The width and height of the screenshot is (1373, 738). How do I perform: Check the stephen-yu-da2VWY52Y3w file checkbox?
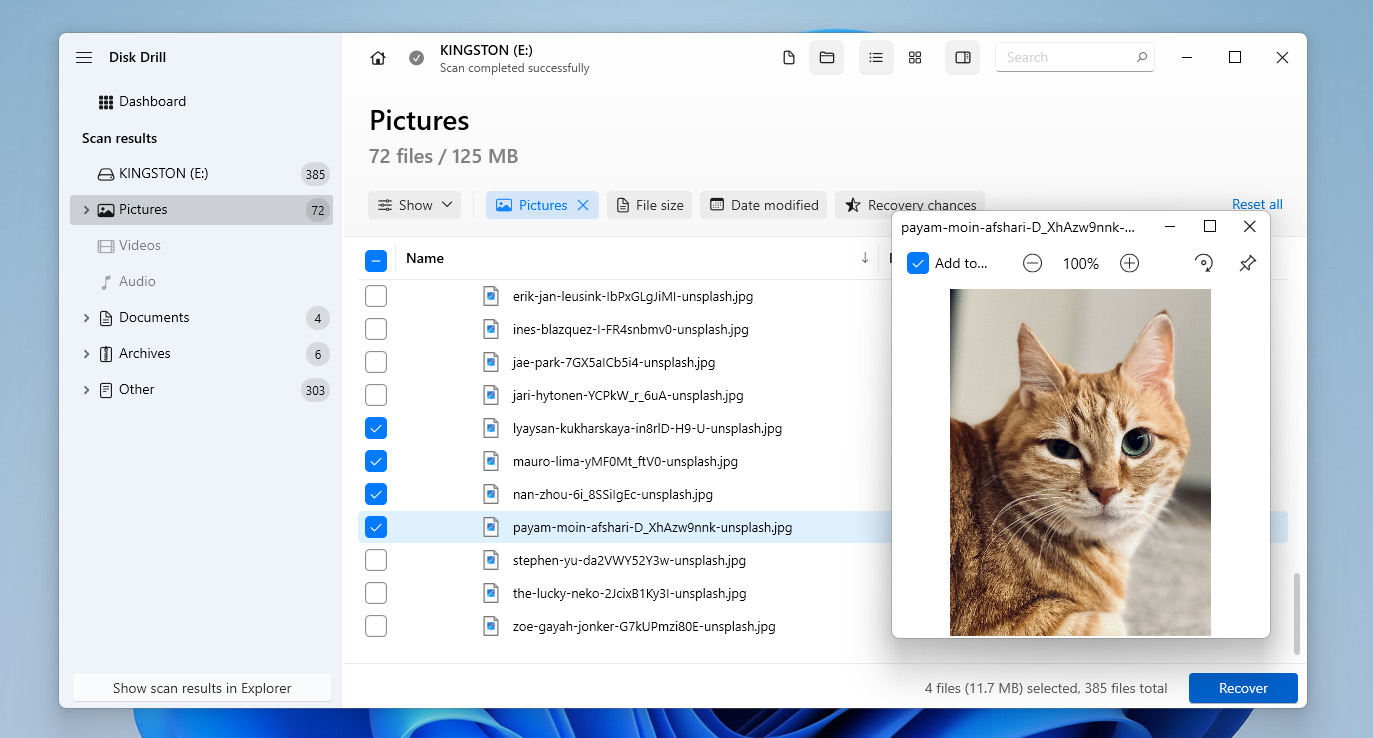click(376, 560)
